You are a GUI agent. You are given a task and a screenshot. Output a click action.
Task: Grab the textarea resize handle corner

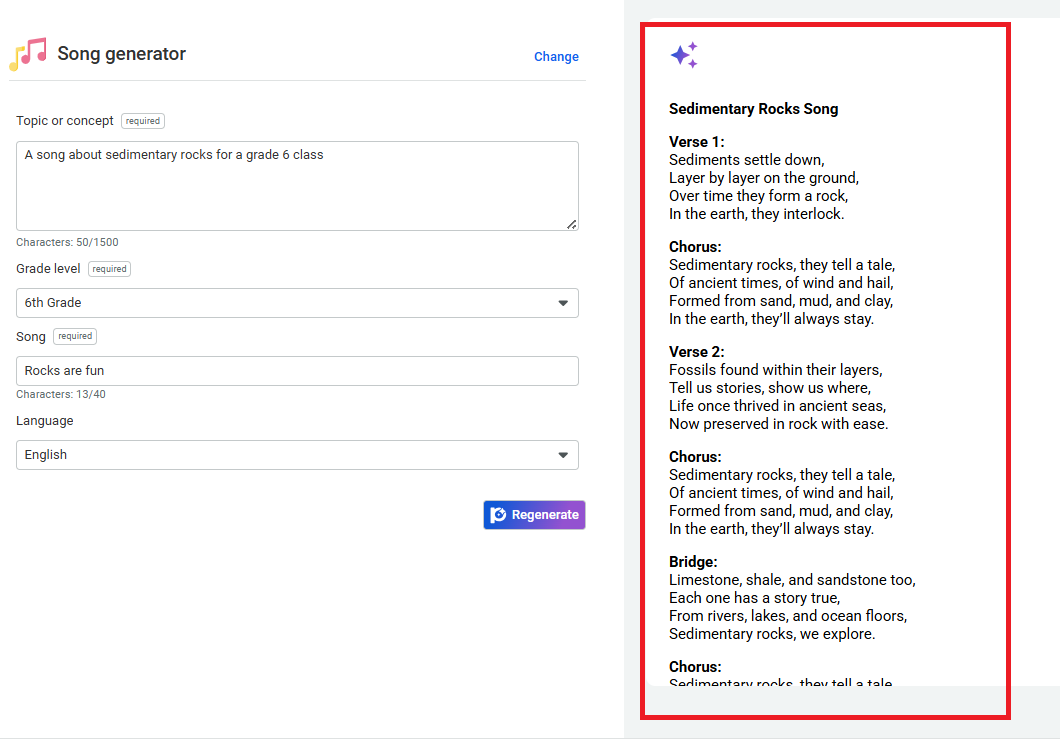[x=571, y=224]
